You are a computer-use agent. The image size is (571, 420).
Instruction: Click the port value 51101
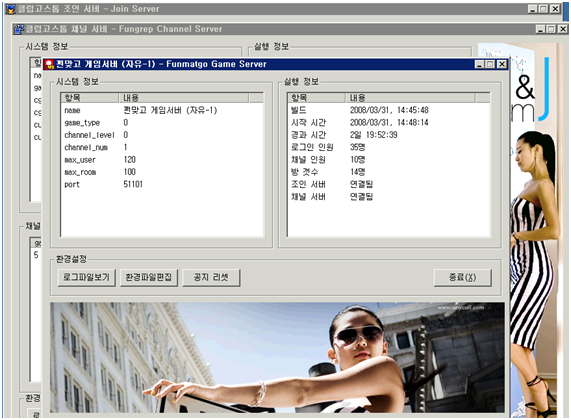[133, 184]
